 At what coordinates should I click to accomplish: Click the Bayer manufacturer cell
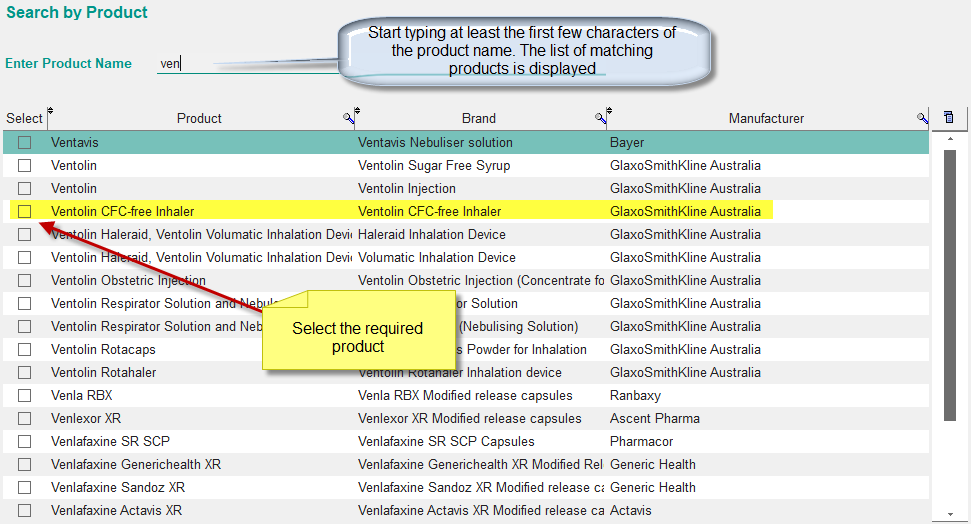coord(627,142)
